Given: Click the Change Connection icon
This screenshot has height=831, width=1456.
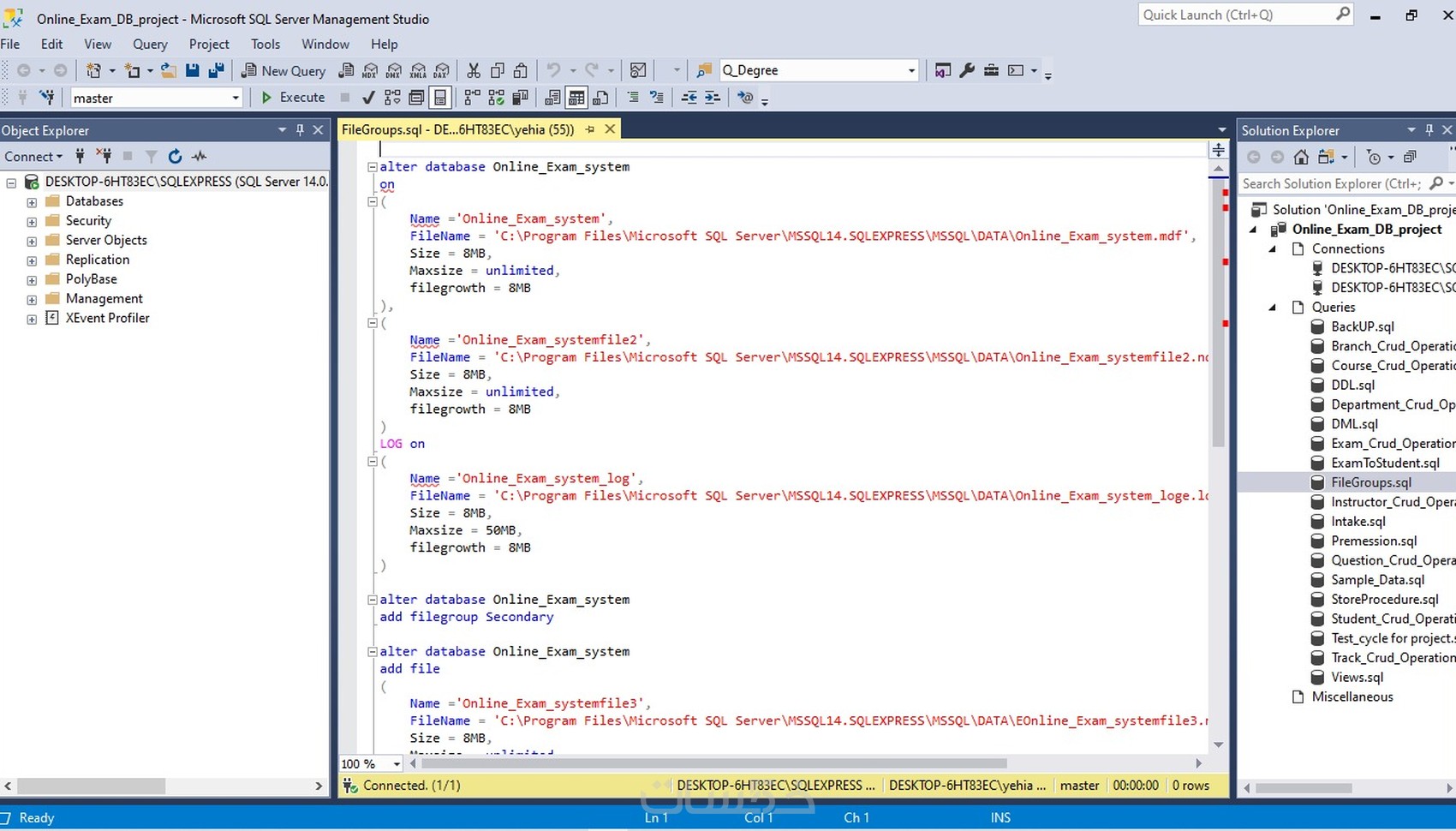Looking at the screenshot, I should pyautogui.click(x=47, y=98).
